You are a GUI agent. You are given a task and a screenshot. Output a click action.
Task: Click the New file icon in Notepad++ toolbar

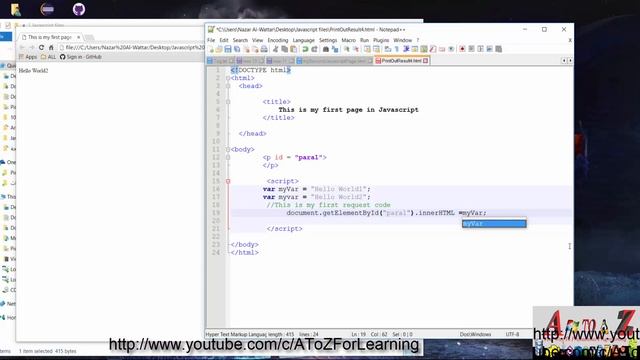[x=211, y=49]
